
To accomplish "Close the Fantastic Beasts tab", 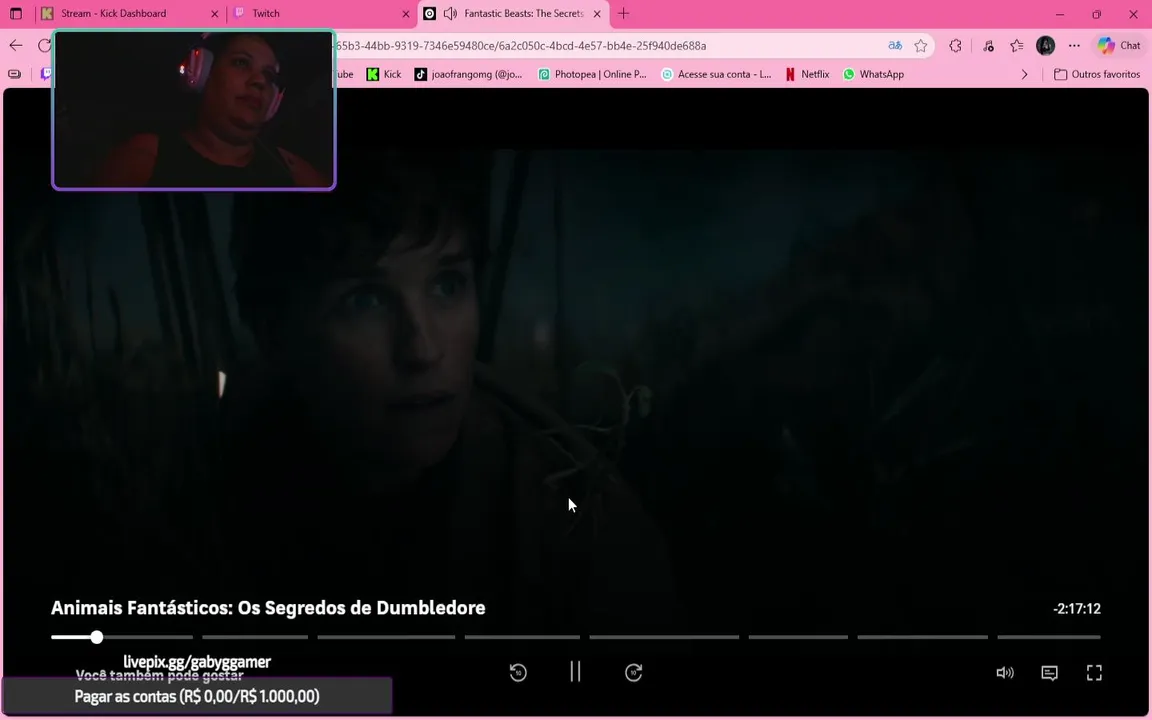I will 597,13.
